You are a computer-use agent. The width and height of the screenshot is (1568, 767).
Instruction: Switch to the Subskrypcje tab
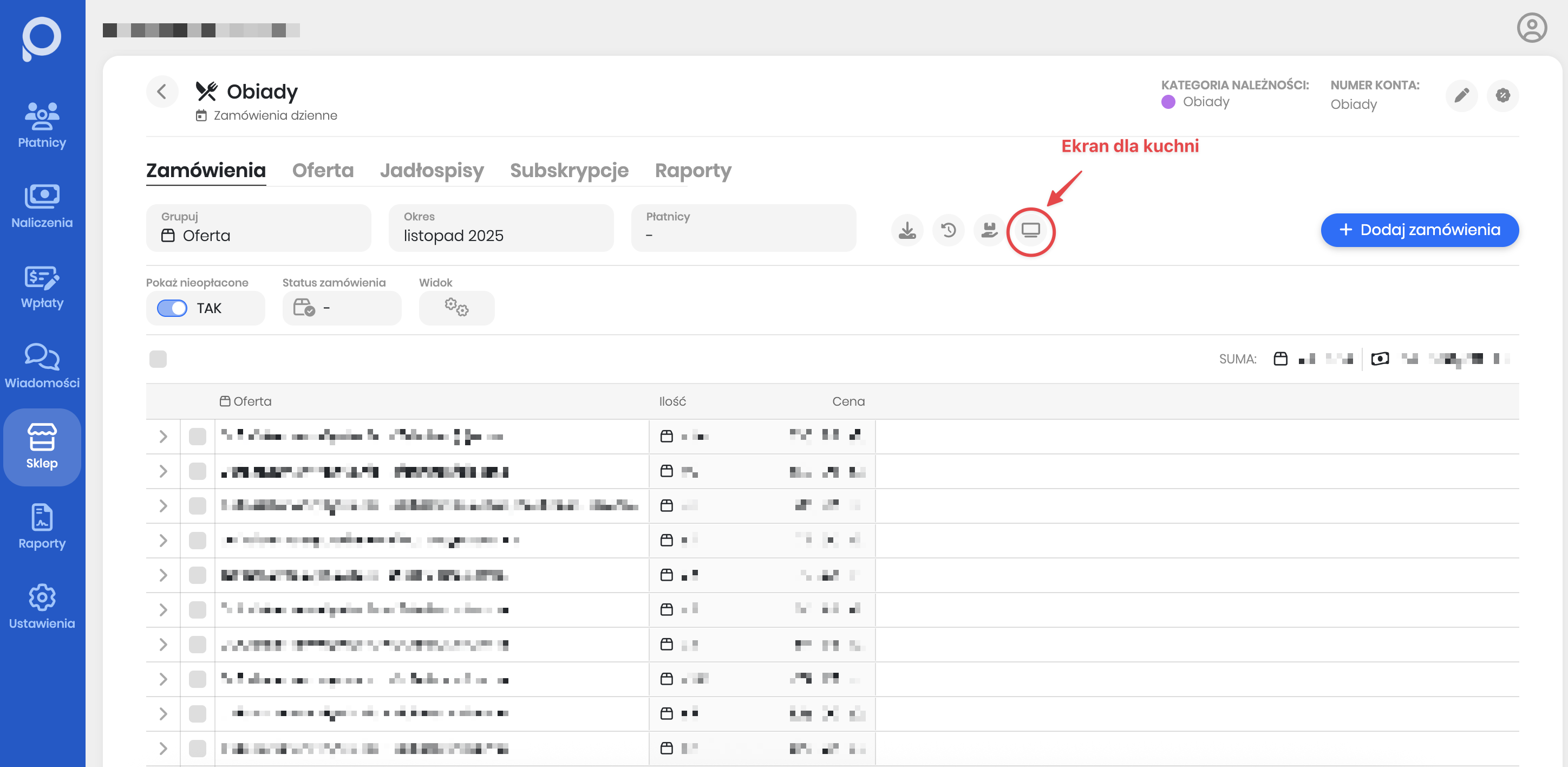569,171
